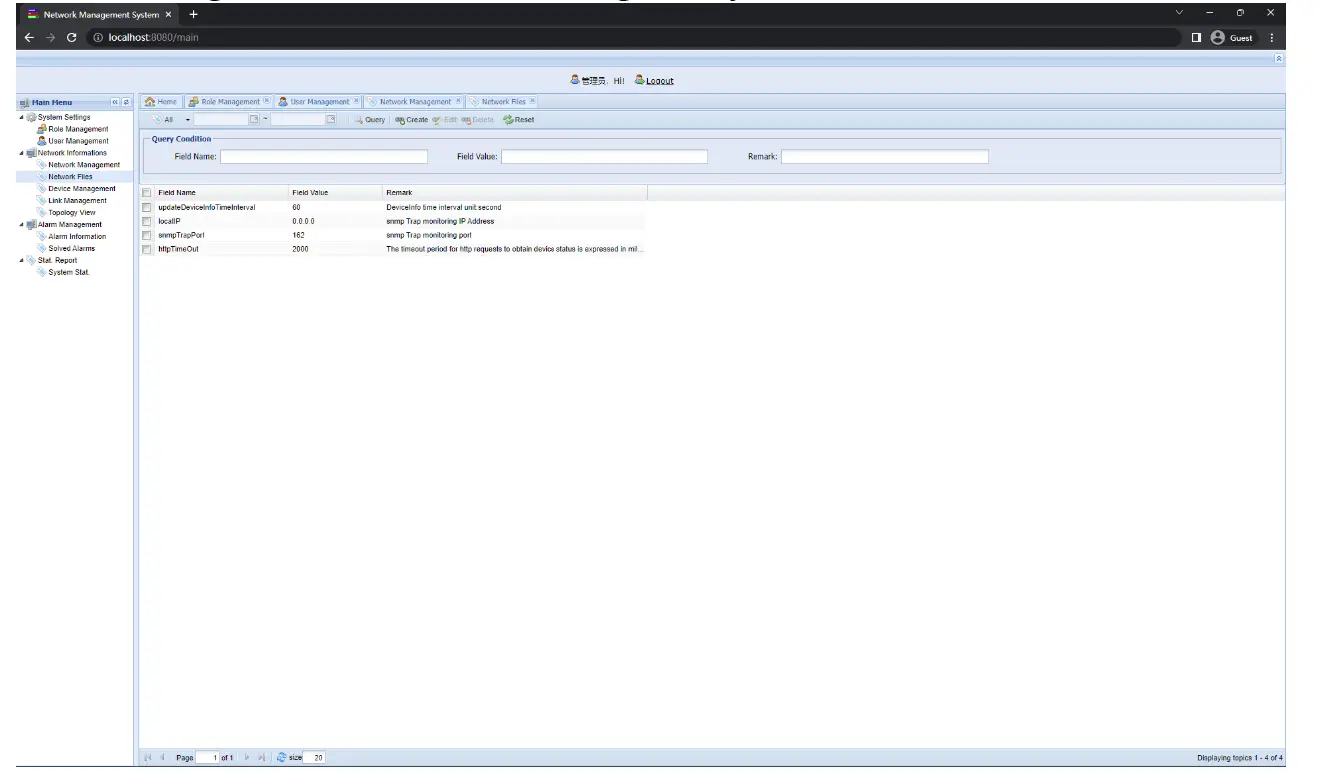Select the Query toolbar icon
Image resolution: width=1324 pixels, height=772 pixels.
tap(370, 119)
